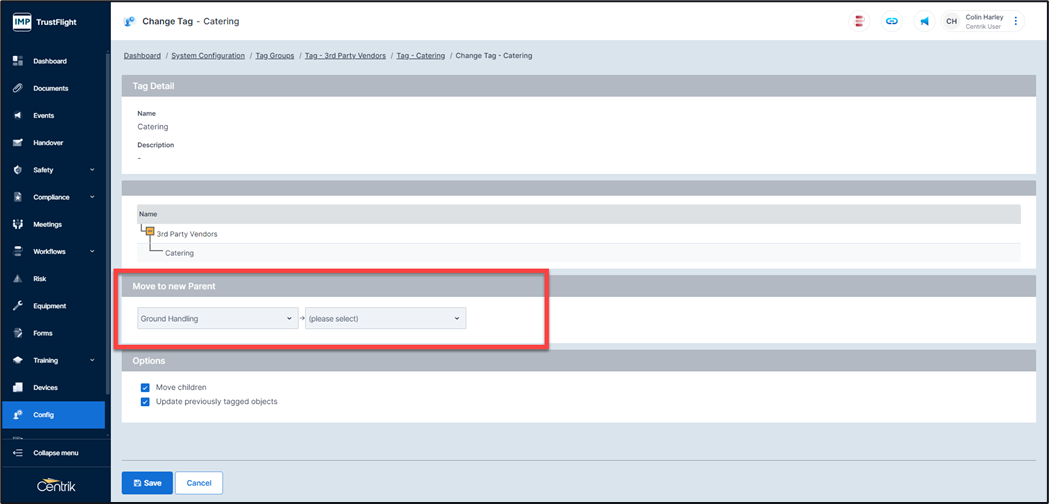Image resolution: width=1049 pixels, height=504 pixels.
Task: Follow the System Configuration breadcrumb link
Action: pos(208,56)
